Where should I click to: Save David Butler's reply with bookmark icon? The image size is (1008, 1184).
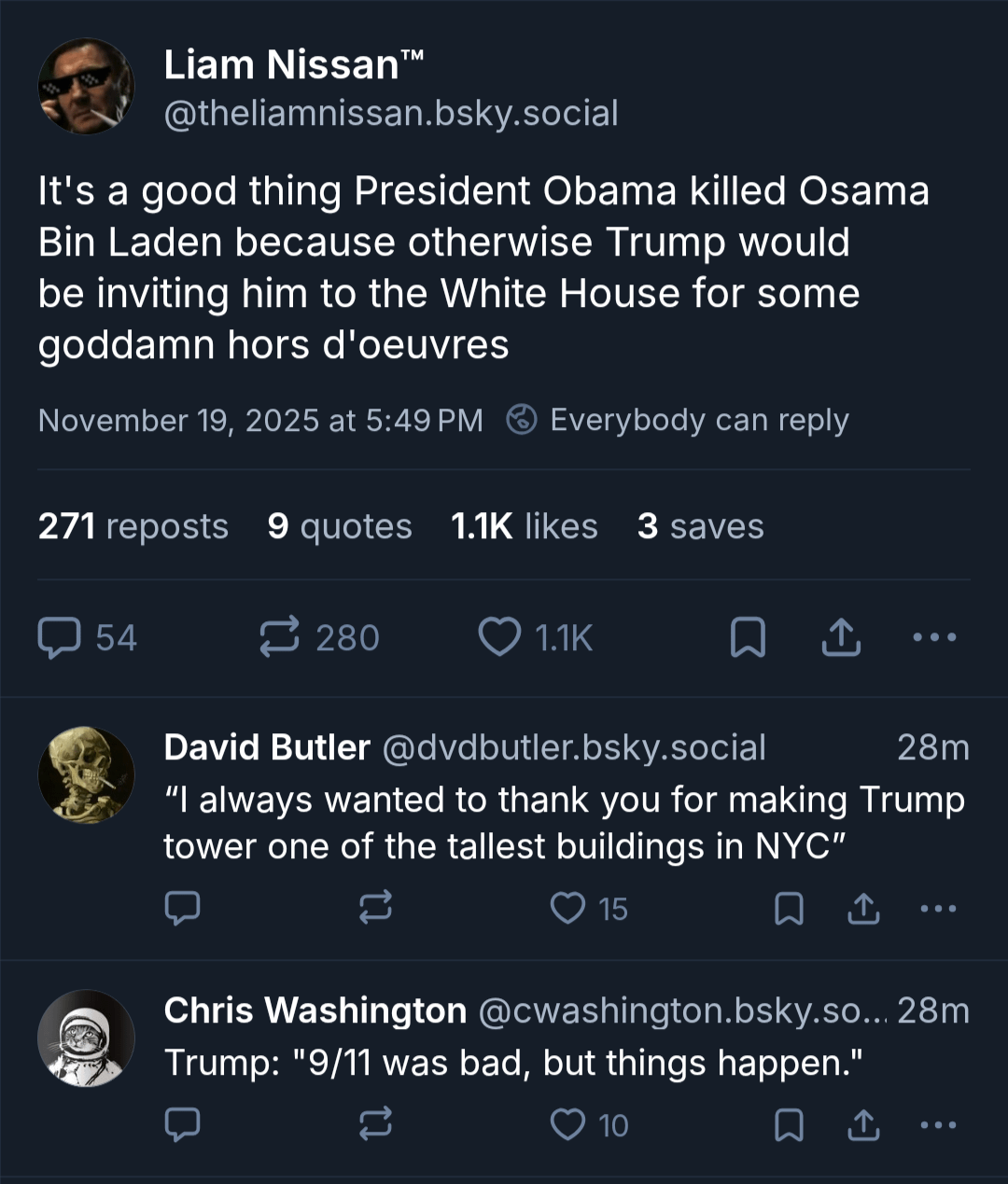pyautogui.click(x=789, y=908)
